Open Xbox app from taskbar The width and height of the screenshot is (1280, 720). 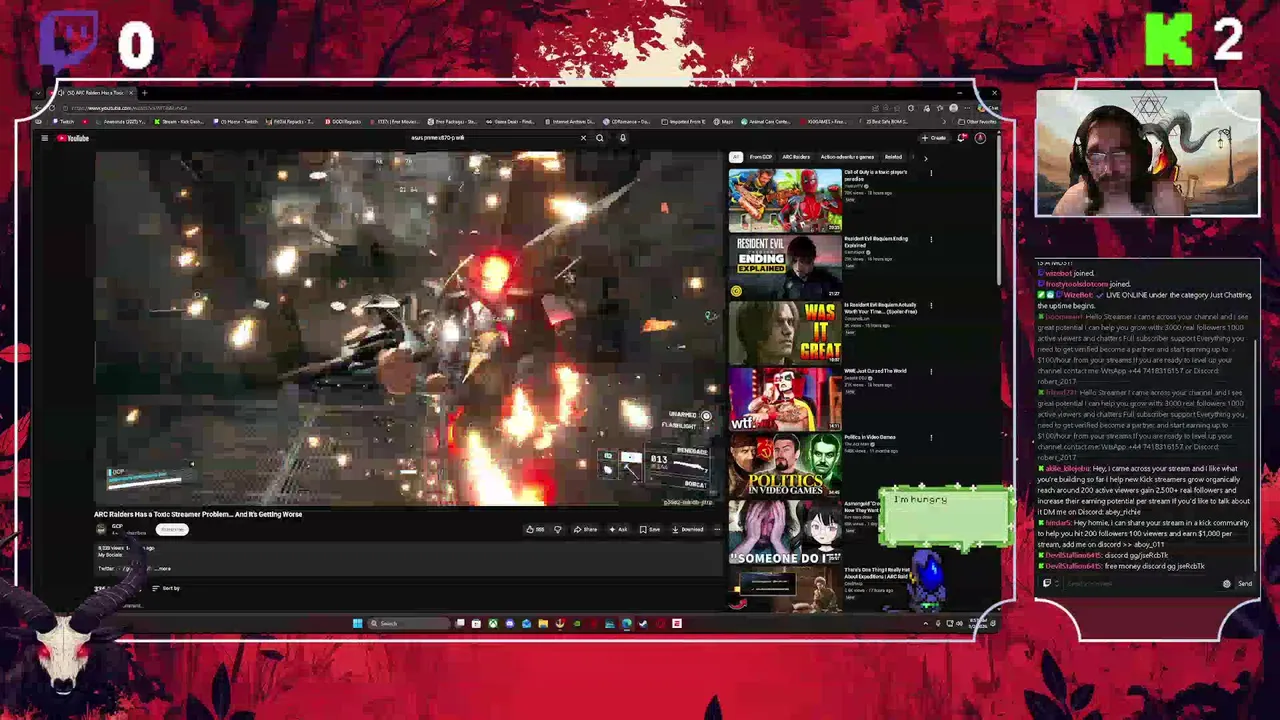(493, 624)
